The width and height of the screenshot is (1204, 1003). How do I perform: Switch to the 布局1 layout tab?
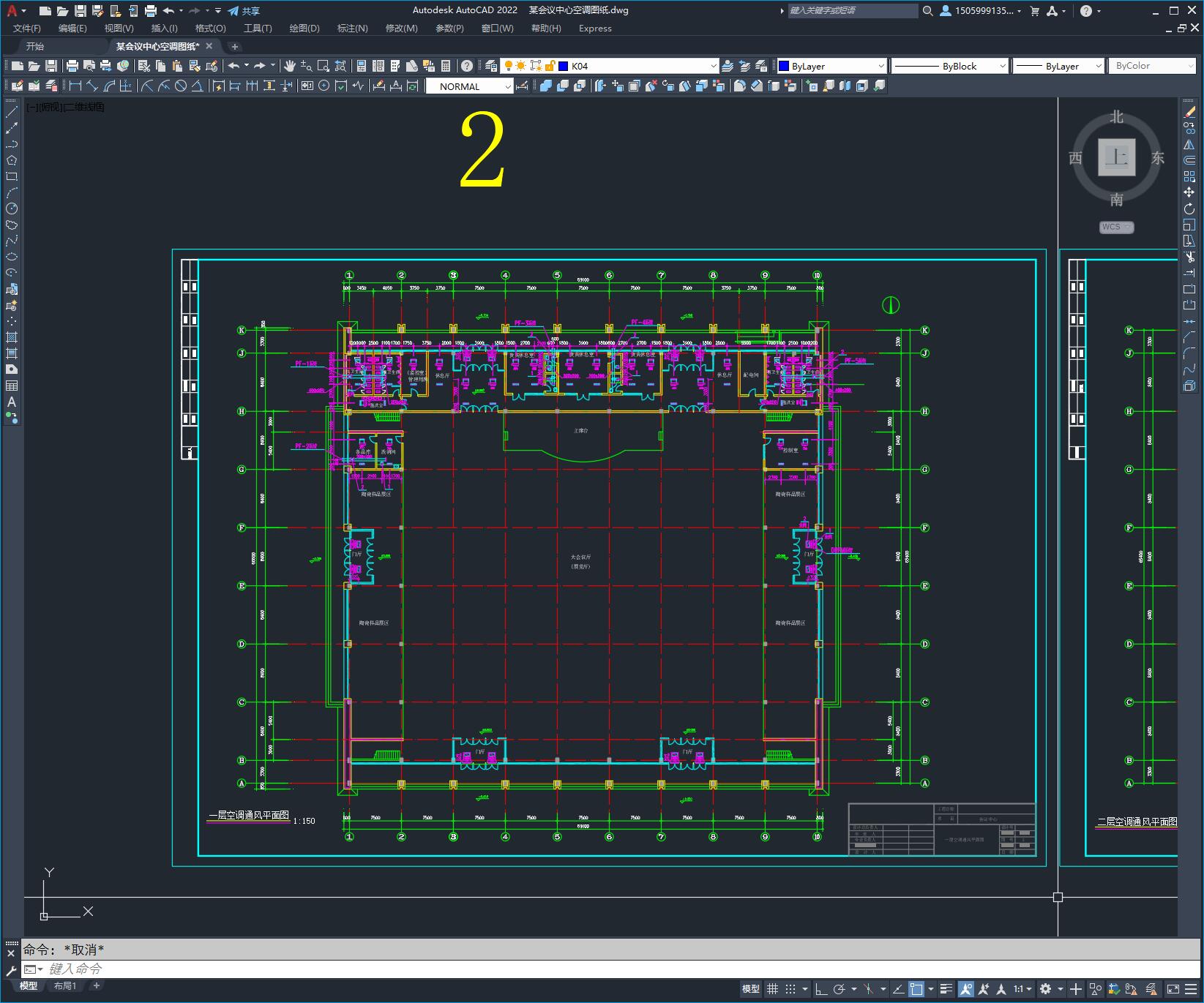coord(65,986)
